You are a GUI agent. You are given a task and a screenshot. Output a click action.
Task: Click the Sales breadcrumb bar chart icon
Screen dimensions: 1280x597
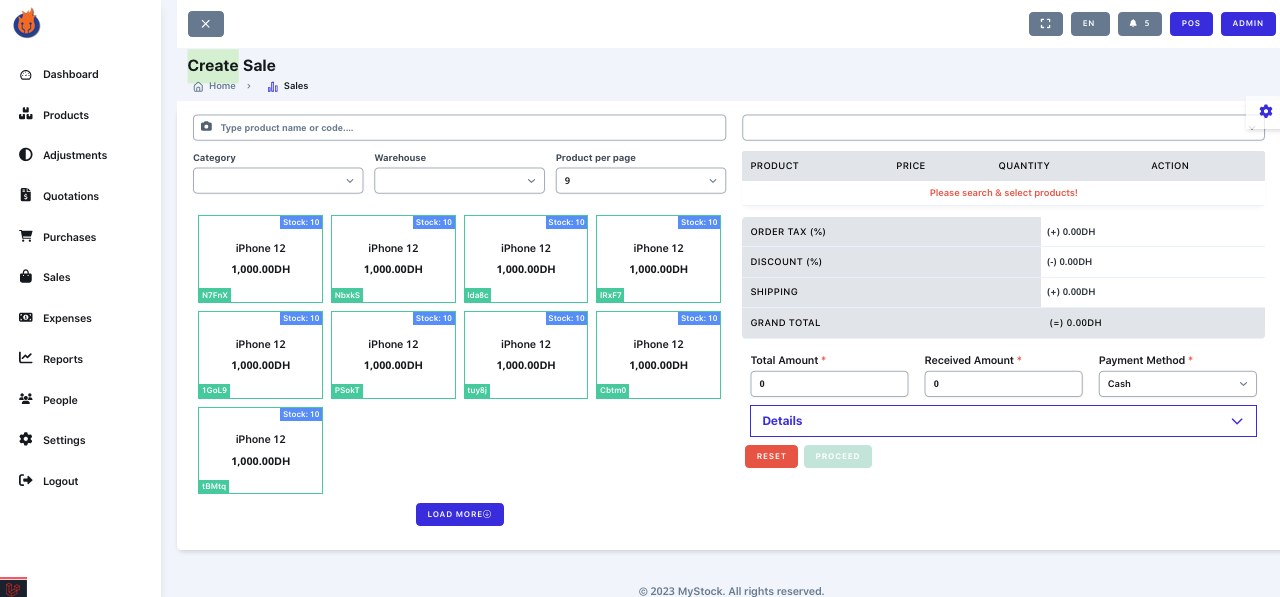(273, 87)
